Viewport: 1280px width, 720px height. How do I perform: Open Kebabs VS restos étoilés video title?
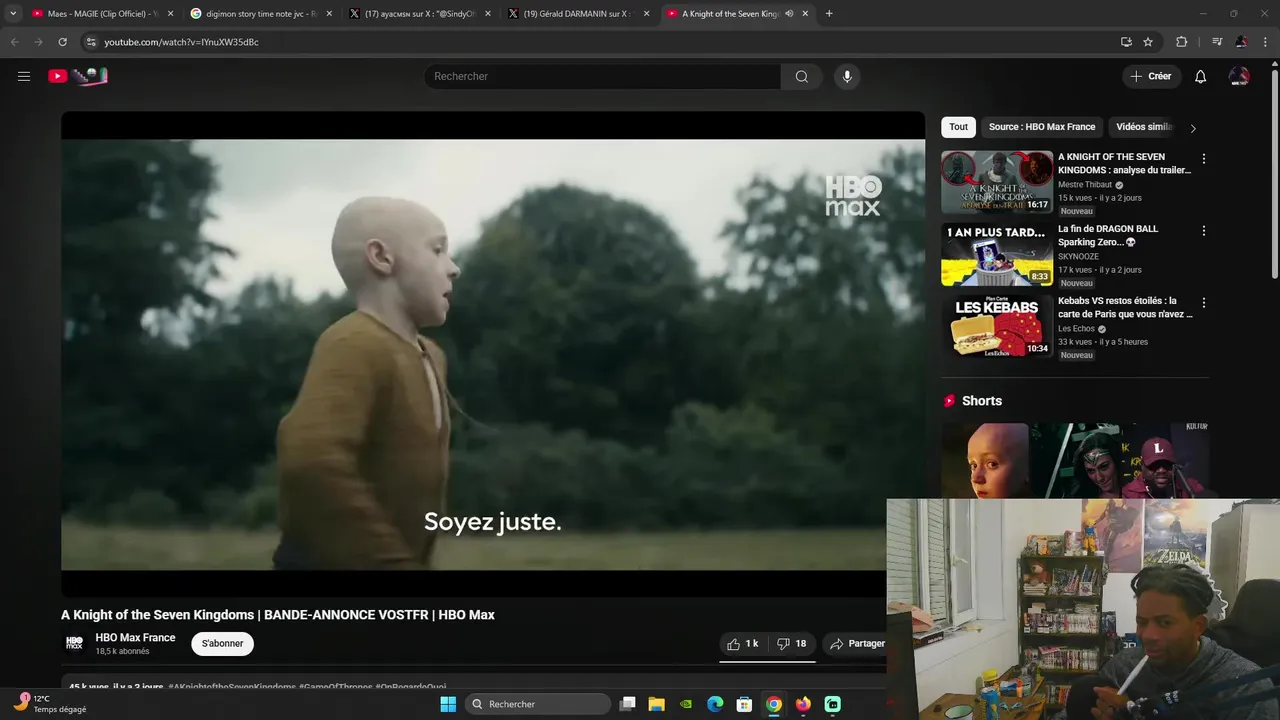(x=1125, y=308)
